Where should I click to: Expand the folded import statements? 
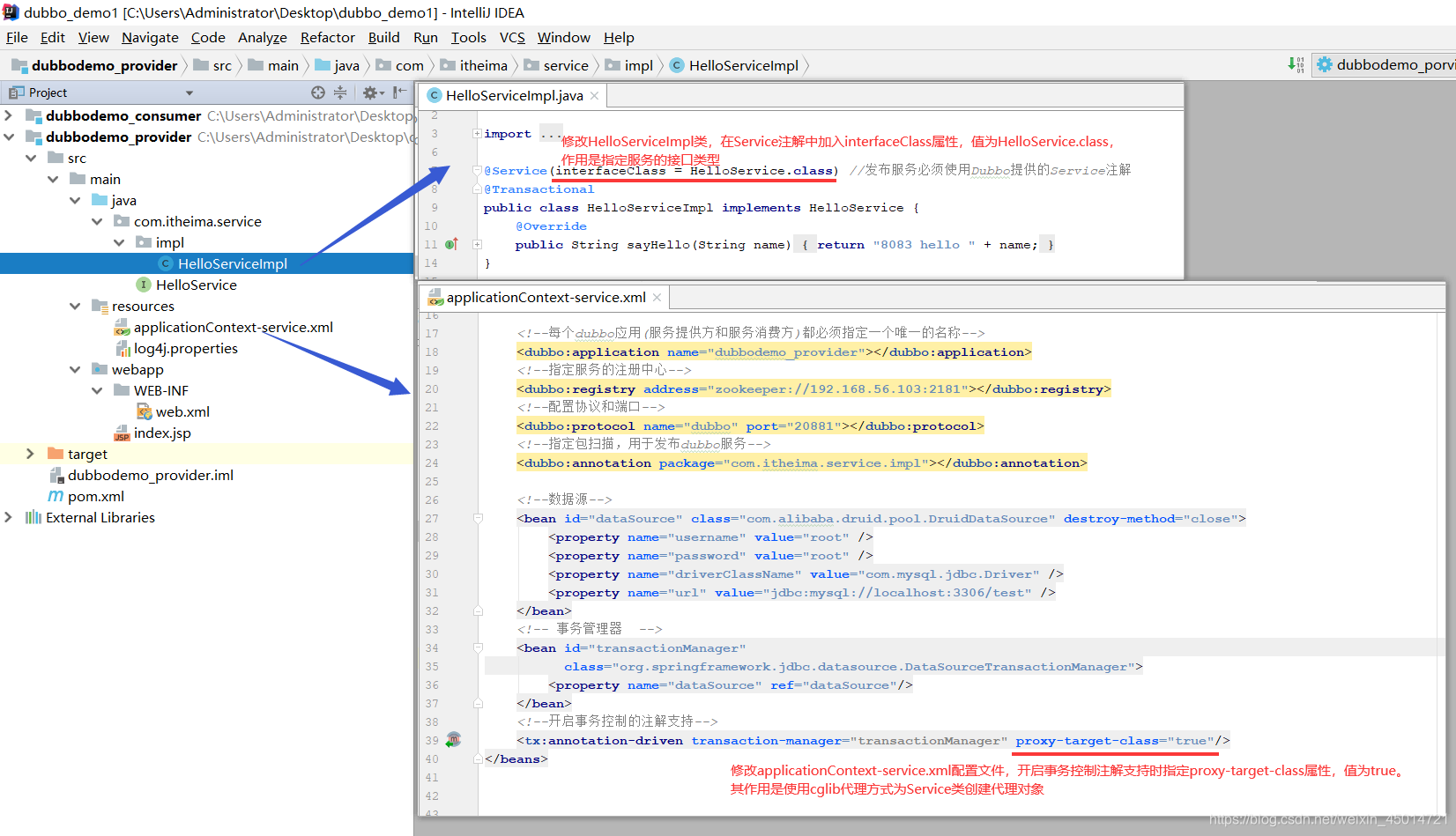pos(477,134)
